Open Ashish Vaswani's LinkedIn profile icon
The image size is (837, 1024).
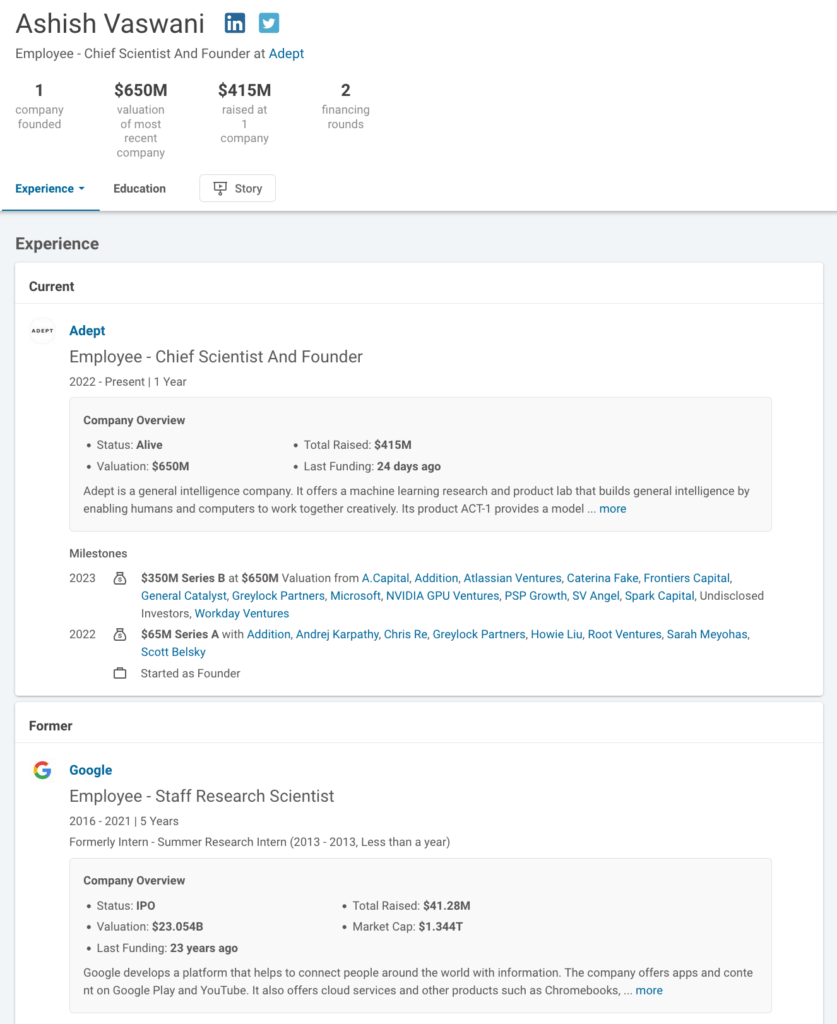(235, 23)
